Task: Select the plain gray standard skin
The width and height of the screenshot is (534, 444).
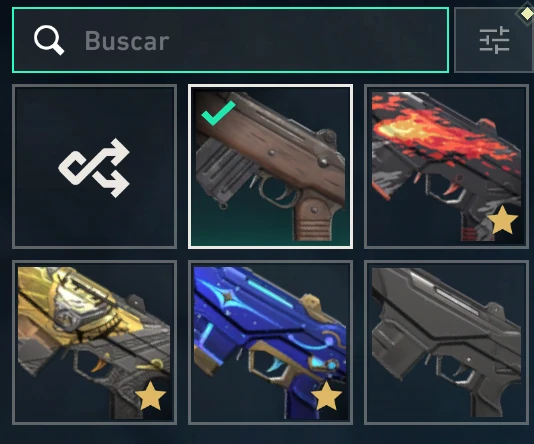Action: pos(446,343)
